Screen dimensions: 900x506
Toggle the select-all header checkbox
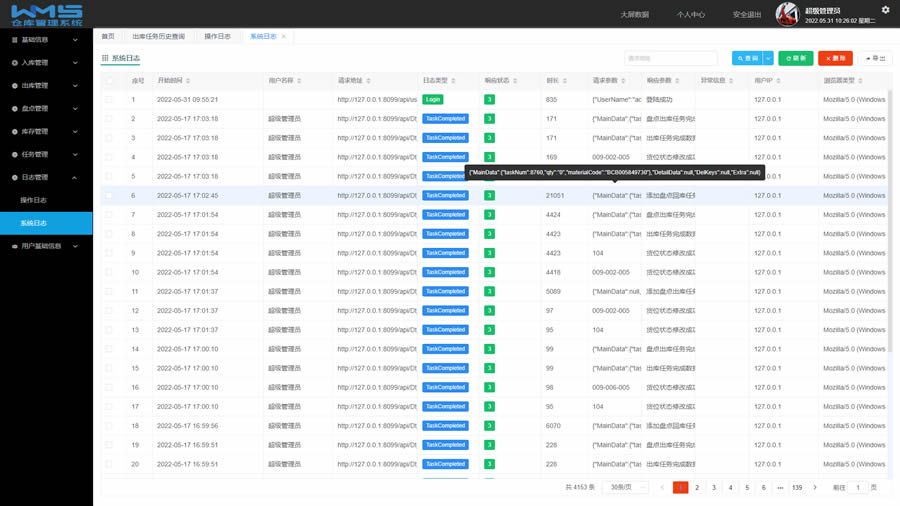click(x=109, y=80)
